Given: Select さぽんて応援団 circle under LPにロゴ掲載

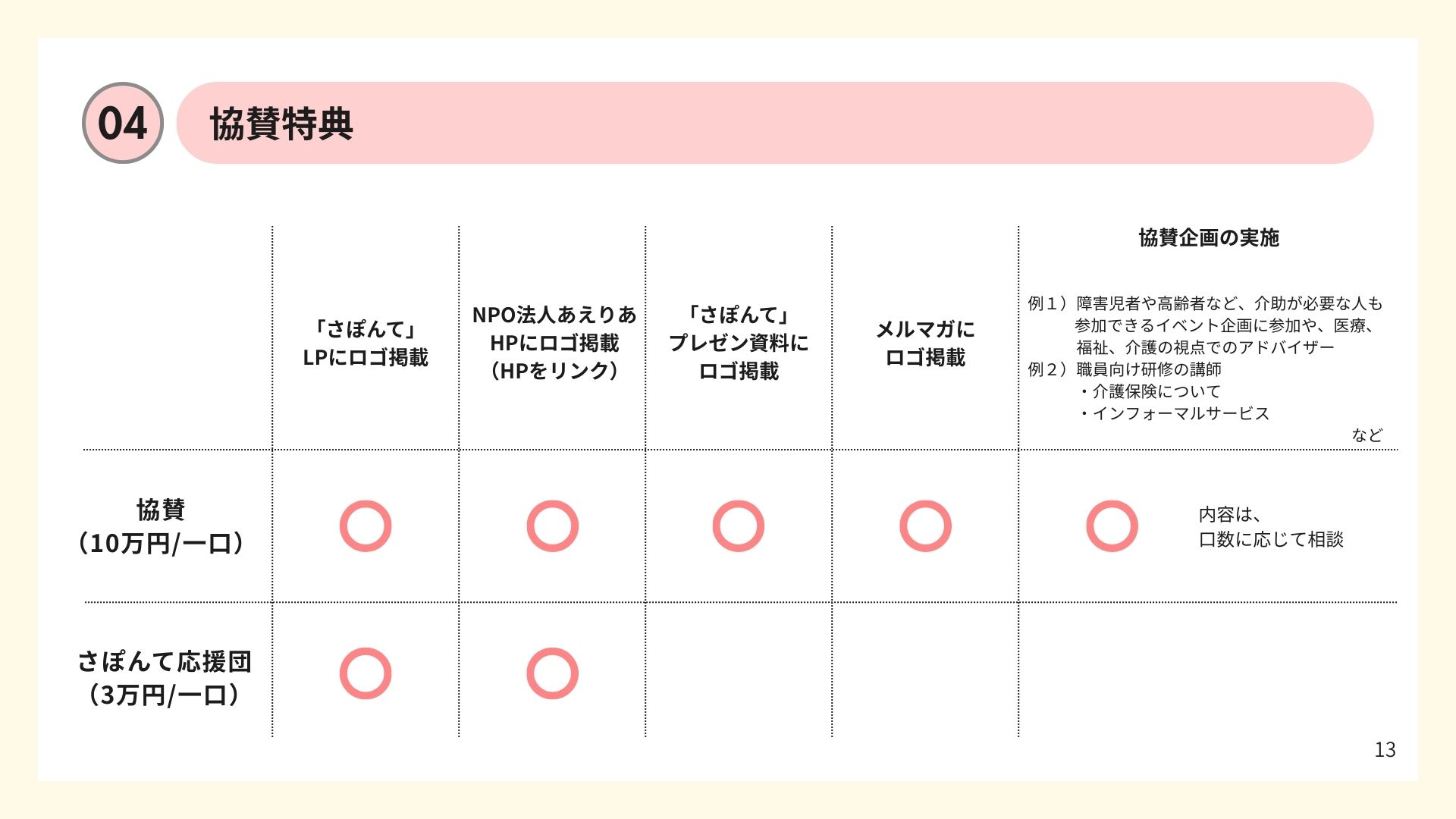Looking at the screenshot, I should [366, 673].
